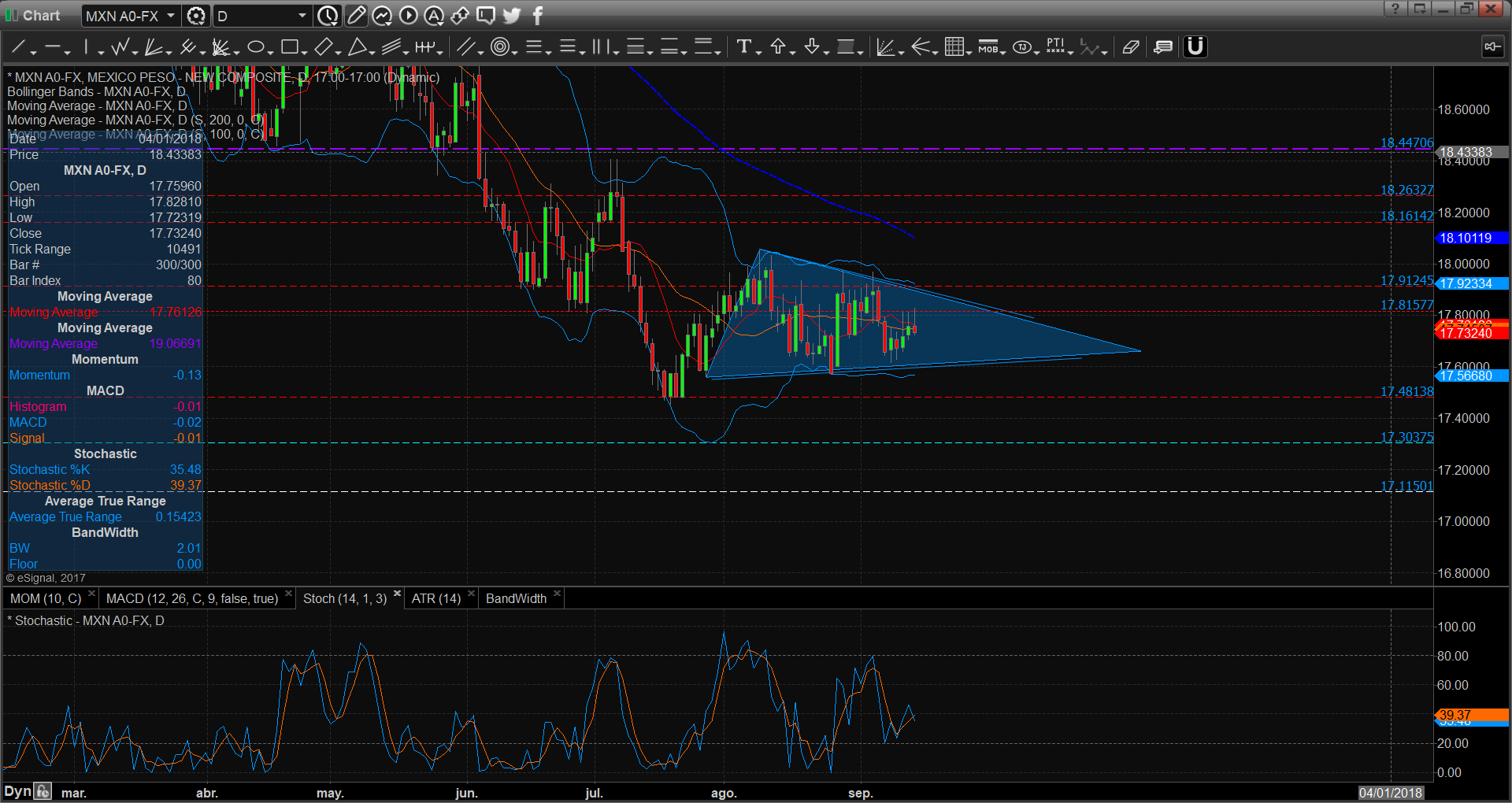Expand the grid tool options arrow
1512x803 pixels.
pos(969,52)
